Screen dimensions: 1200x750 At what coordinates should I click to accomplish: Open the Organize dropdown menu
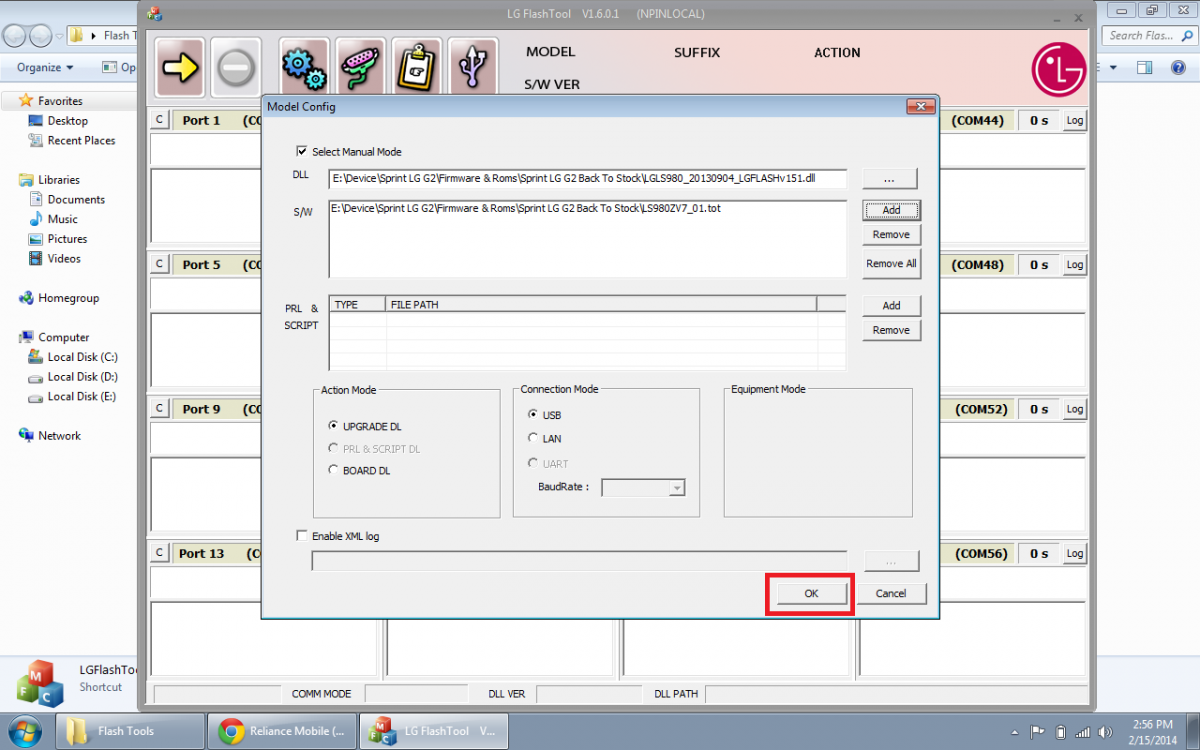click(x=45, y=68)
